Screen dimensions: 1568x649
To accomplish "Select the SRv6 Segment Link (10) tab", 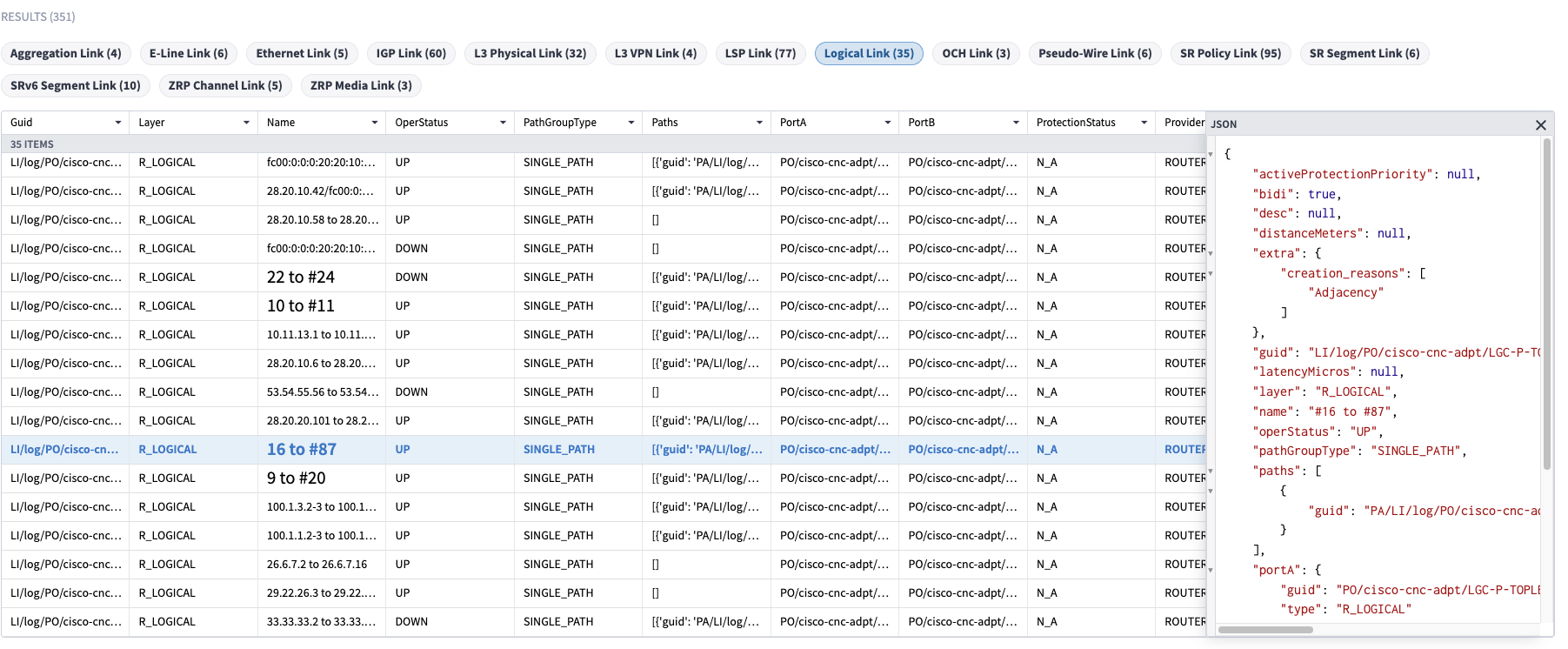I will point(76,85).
